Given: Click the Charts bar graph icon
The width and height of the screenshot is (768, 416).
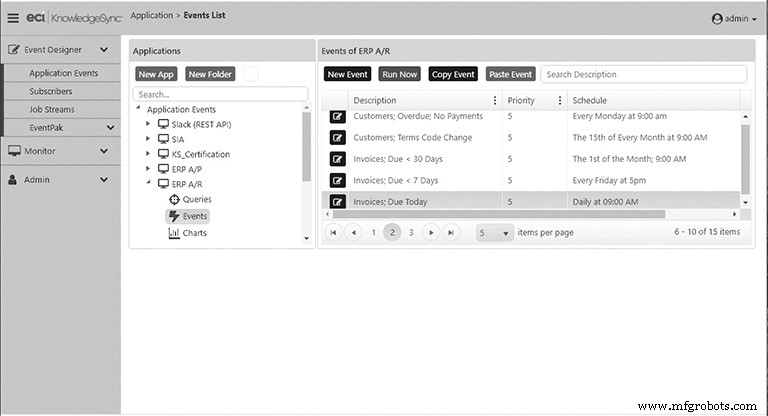Looking at the screenshot, I should [x=174, y=233].
